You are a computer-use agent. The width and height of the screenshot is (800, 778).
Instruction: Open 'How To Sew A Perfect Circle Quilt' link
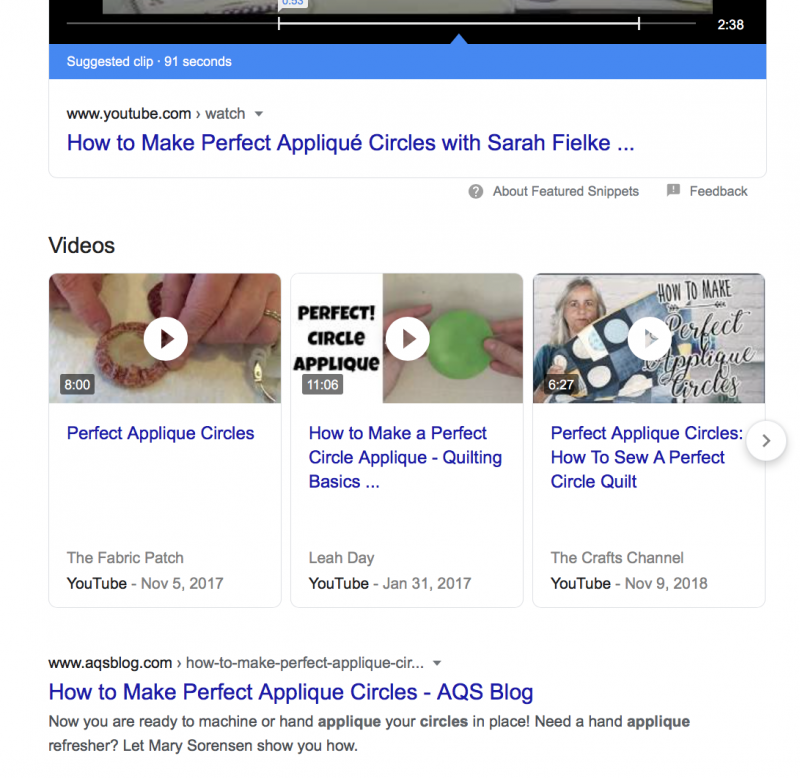pyautogui.click(x=647, y=457)
